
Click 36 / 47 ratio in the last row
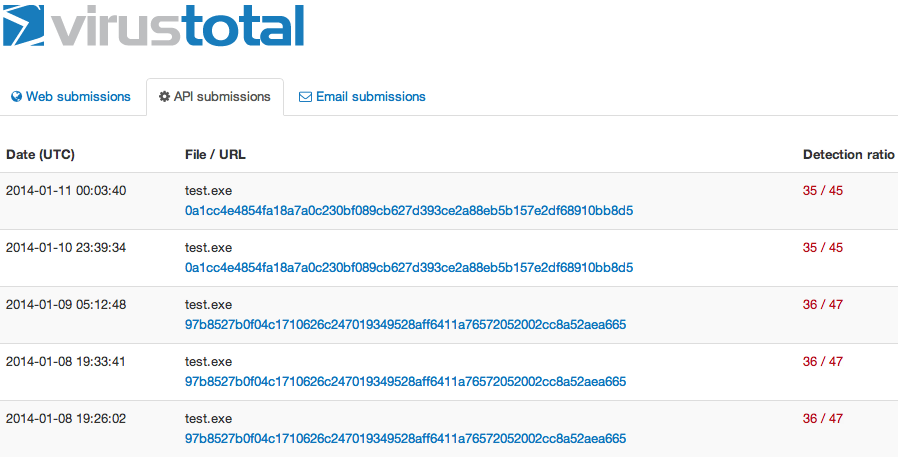pyautogui.click(x=823, y=418)
